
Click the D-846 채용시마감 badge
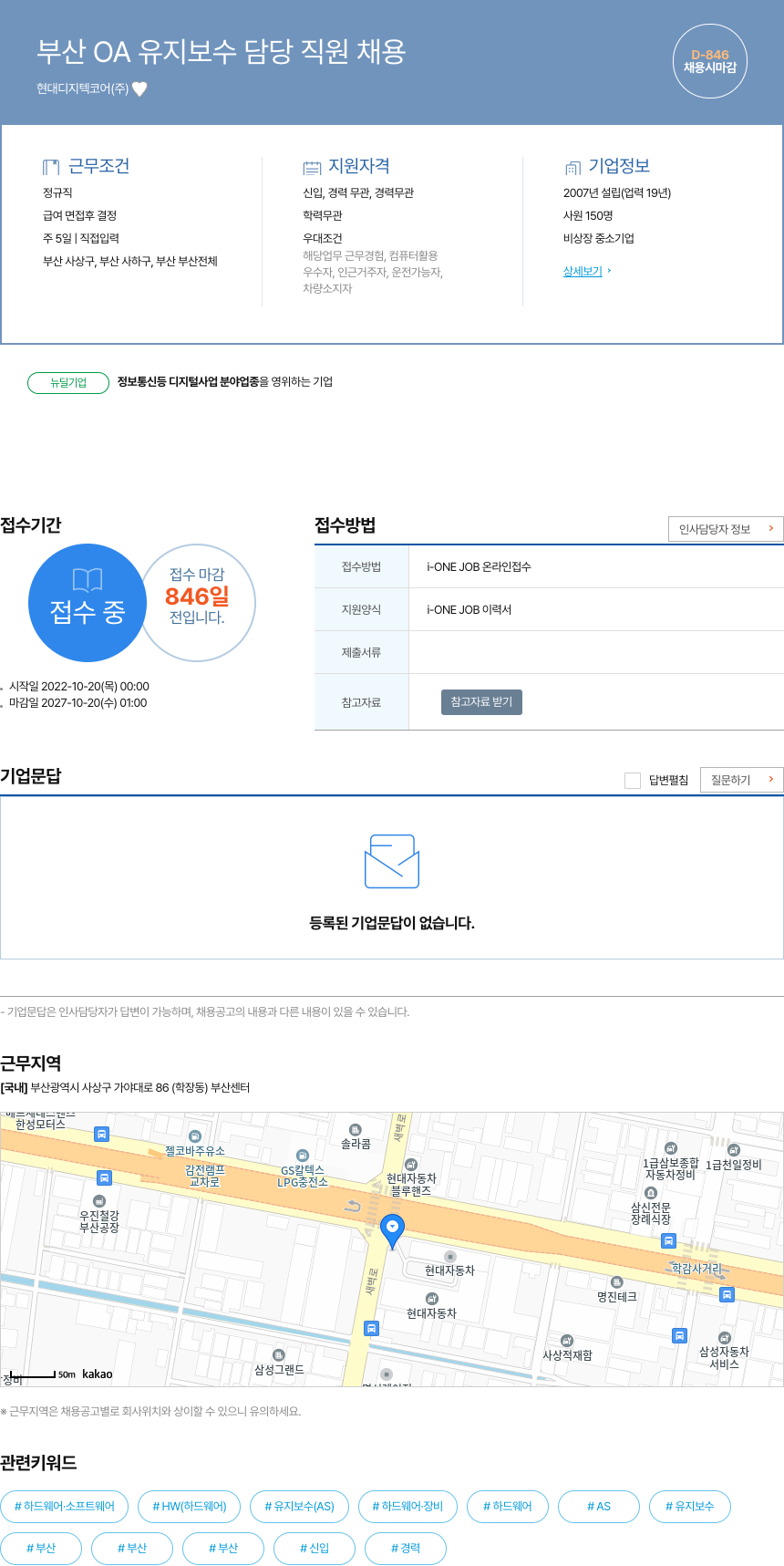click(x=710, y=61)
